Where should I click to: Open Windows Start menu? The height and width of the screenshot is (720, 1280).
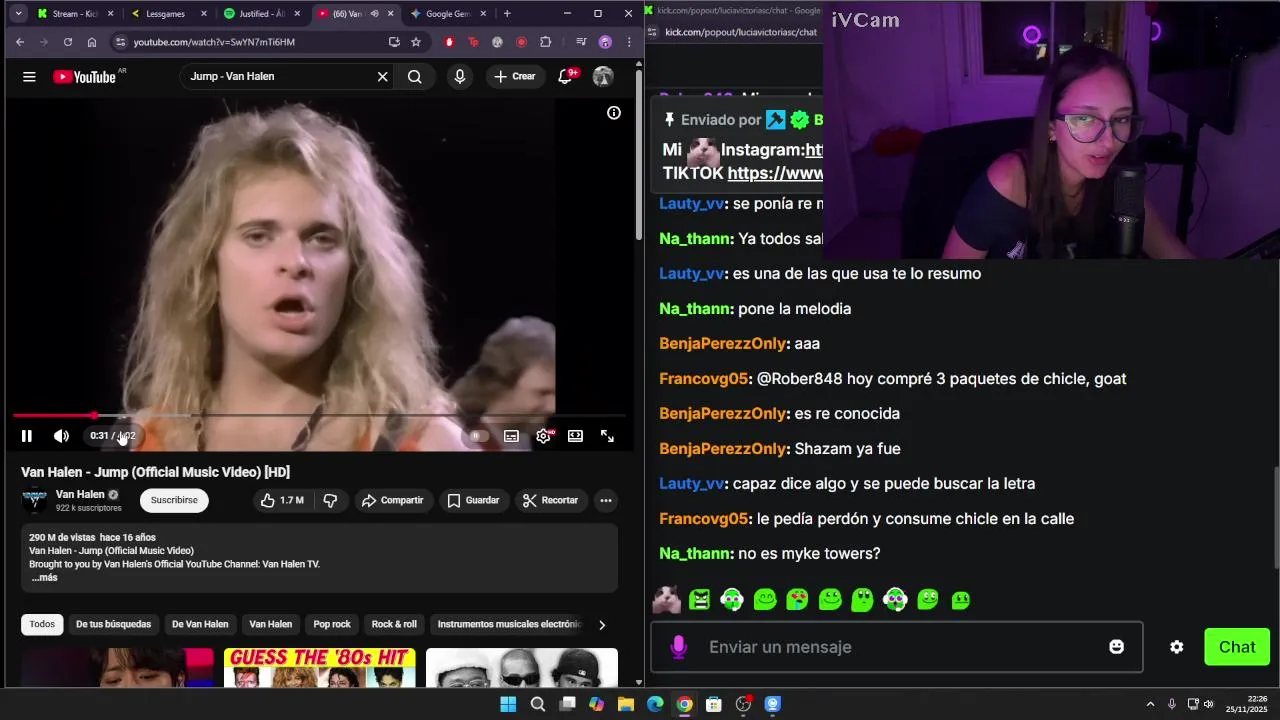click(508, 704)
